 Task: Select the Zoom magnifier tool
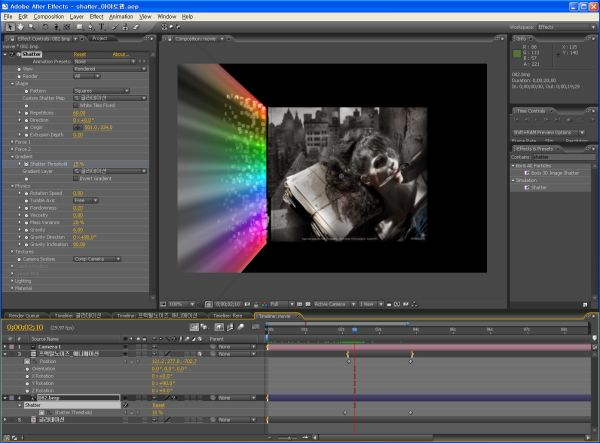tap(32, 27)
